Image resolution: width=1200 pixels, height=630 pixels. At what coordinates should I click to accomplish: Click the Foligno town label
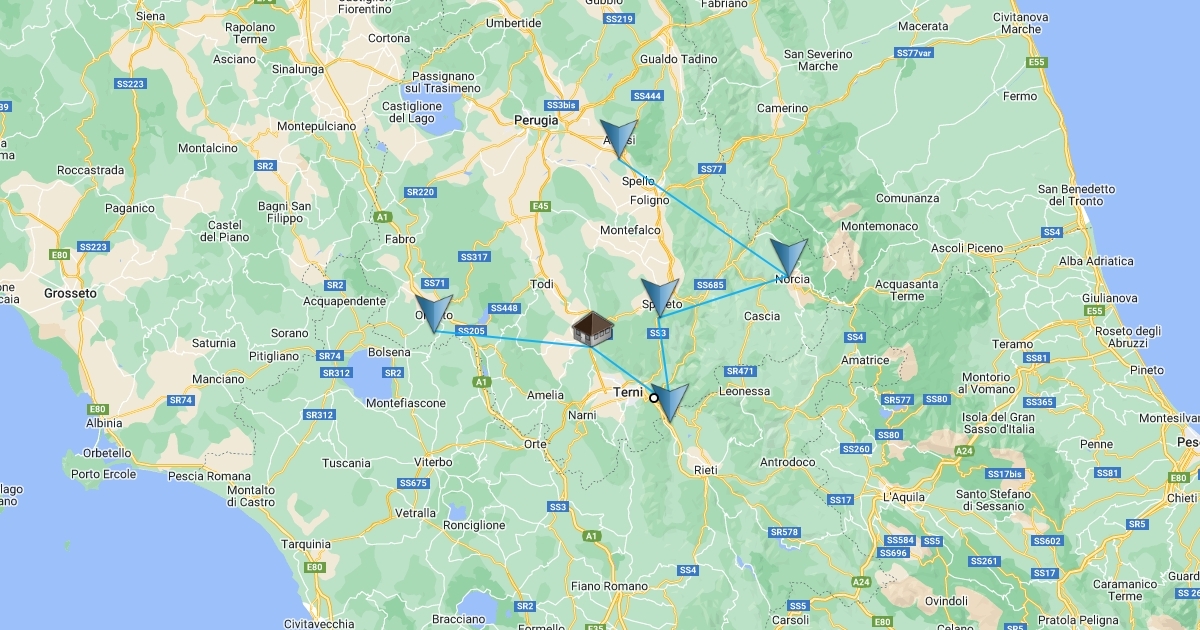point(649,199)
